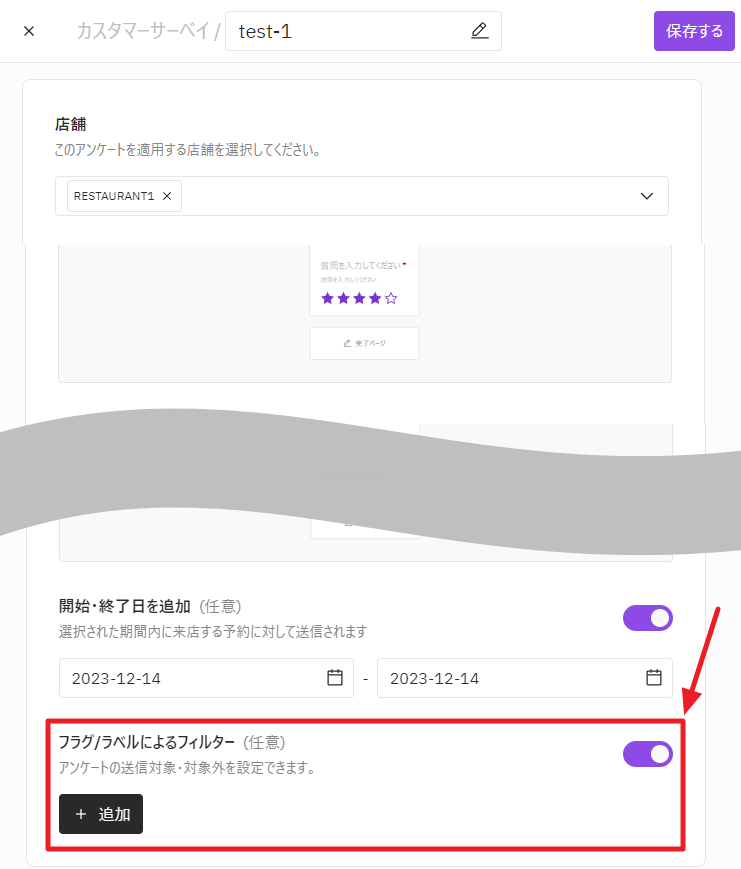The height and width of the screenshot is (869, 741).
Task: Open the store multi-select box
Action: click(400, 196)
